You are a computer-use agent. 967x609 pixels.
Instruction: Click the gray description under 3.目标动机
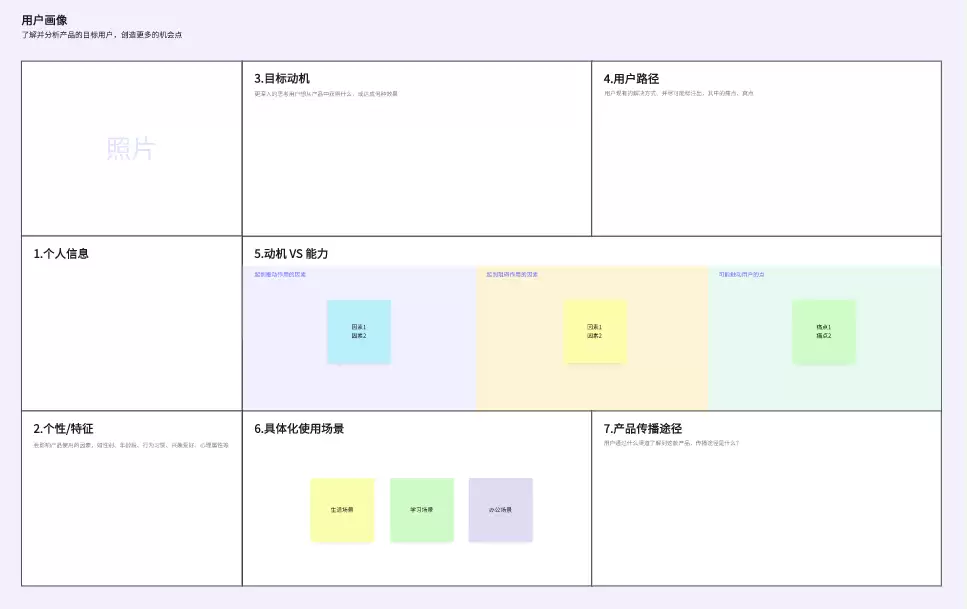click(326, 94)
